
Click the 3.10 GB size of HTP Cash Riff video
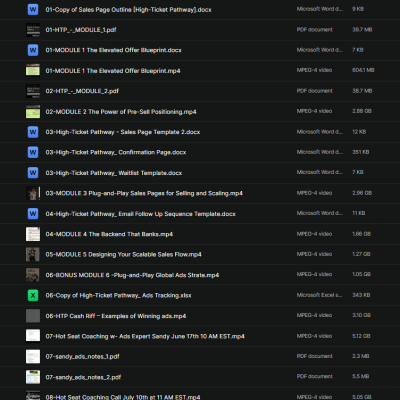coord(361,315)
